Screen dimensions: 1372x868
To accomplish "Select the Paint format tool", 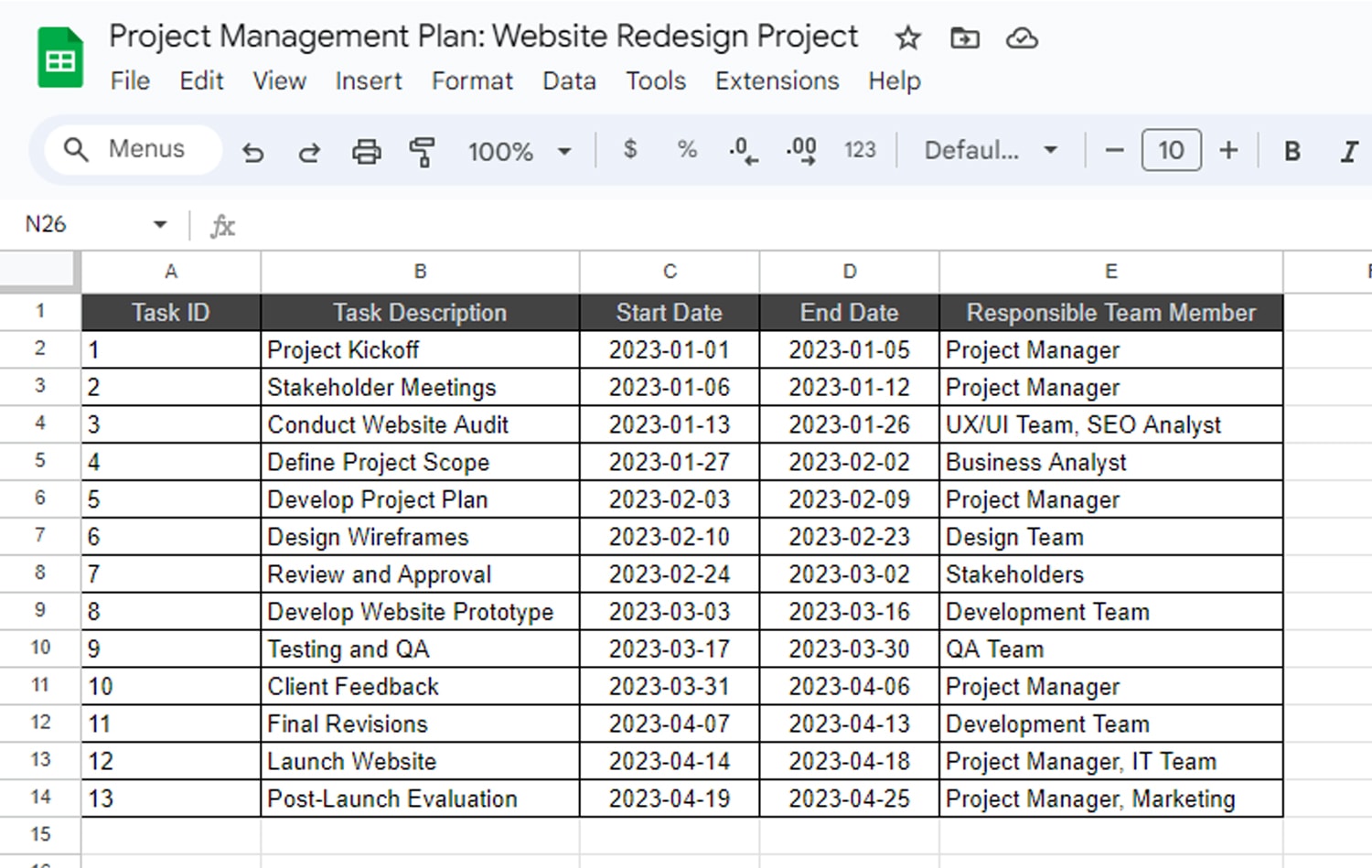I will [x=422, y=151].
